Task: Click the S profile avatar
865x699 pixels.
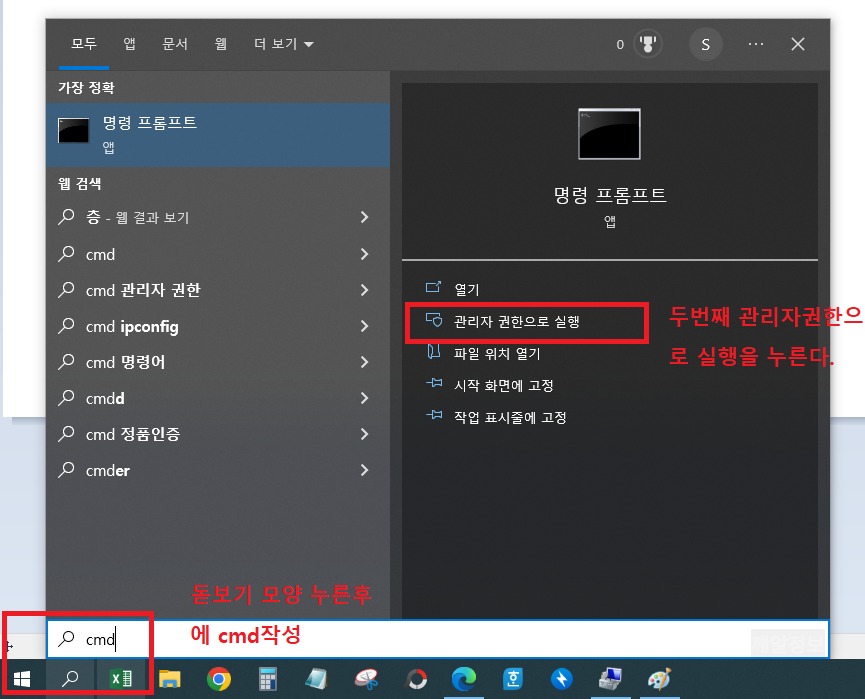Action: pyautogui.click(x=705, y=44)
